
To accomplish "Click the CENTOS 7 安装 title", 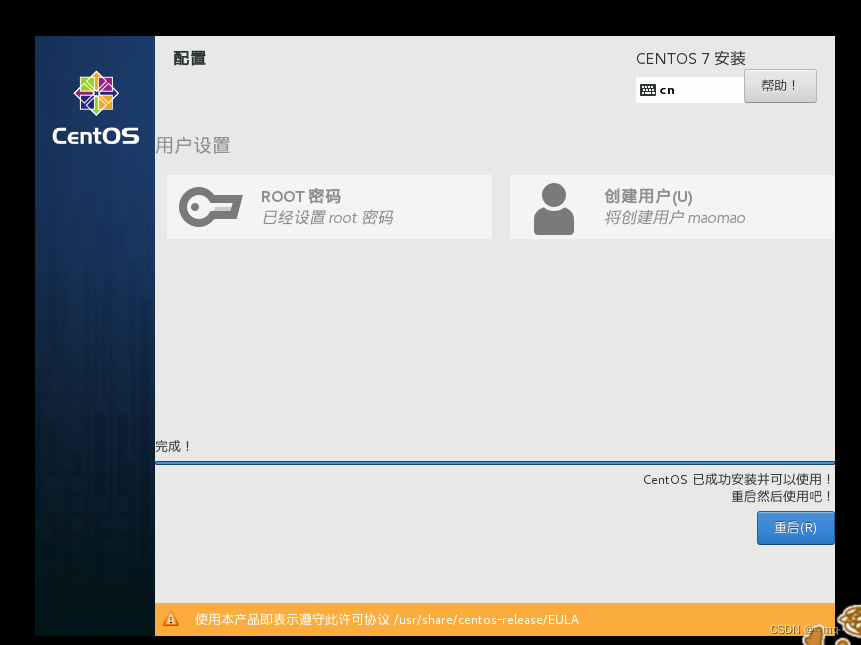I will coord(691,58).
